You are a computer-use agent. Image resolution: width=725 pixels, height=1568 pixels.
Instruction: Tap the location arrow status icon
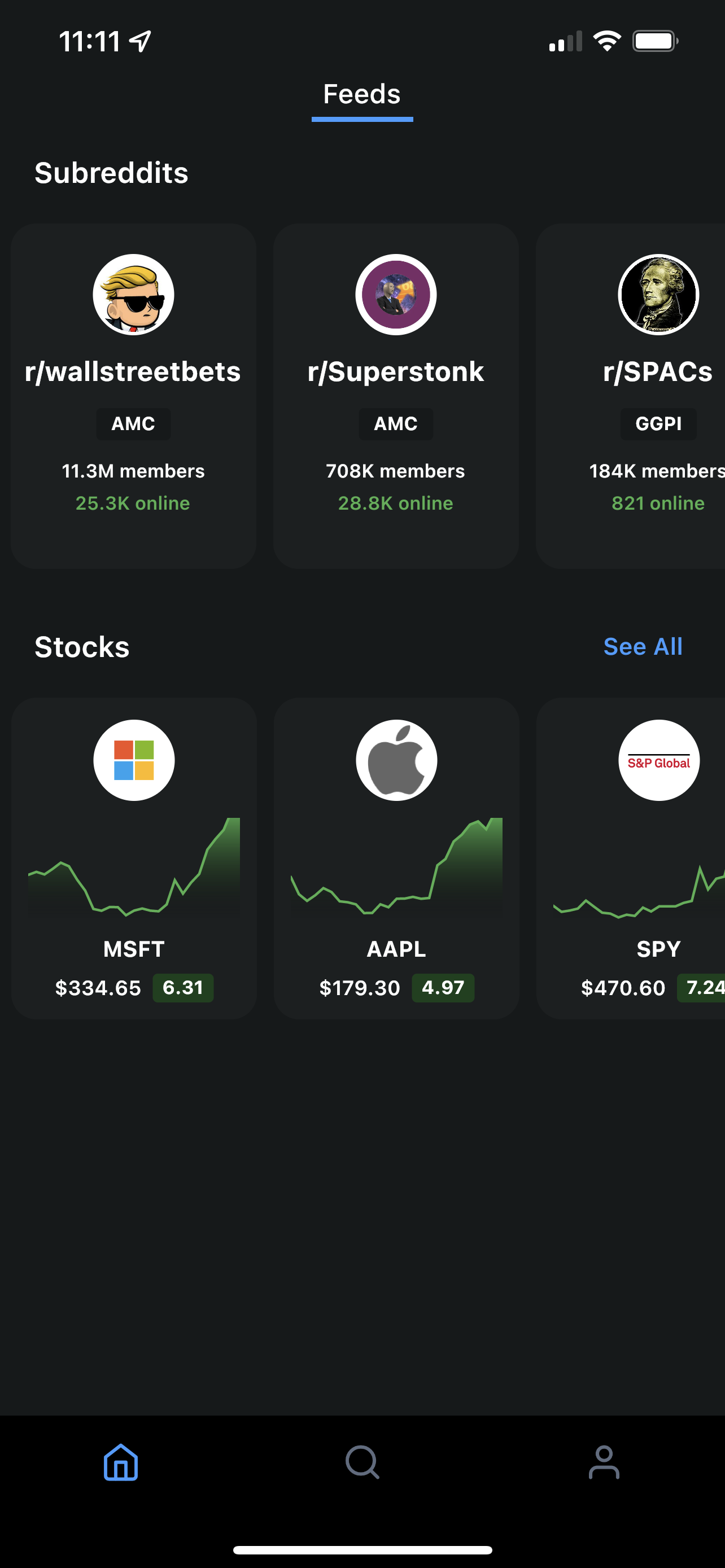[141, 41]
